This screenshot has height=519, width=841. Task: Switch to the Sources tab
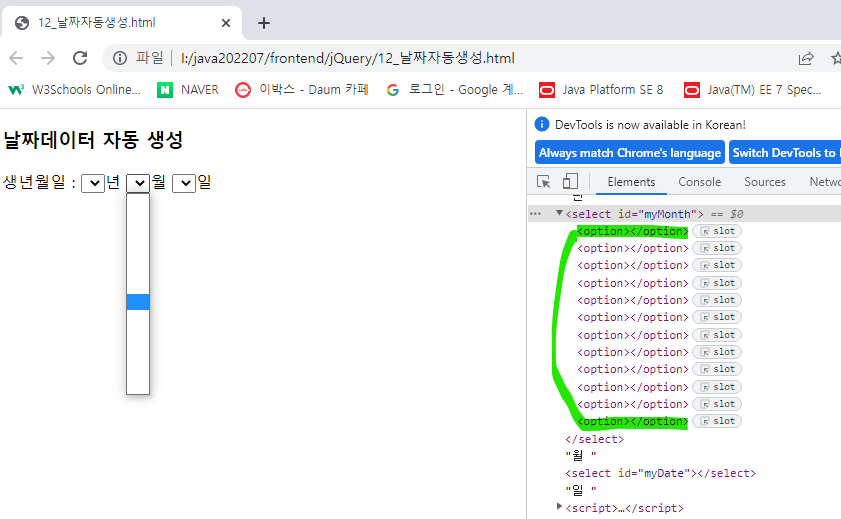click(x=765, y=182)
